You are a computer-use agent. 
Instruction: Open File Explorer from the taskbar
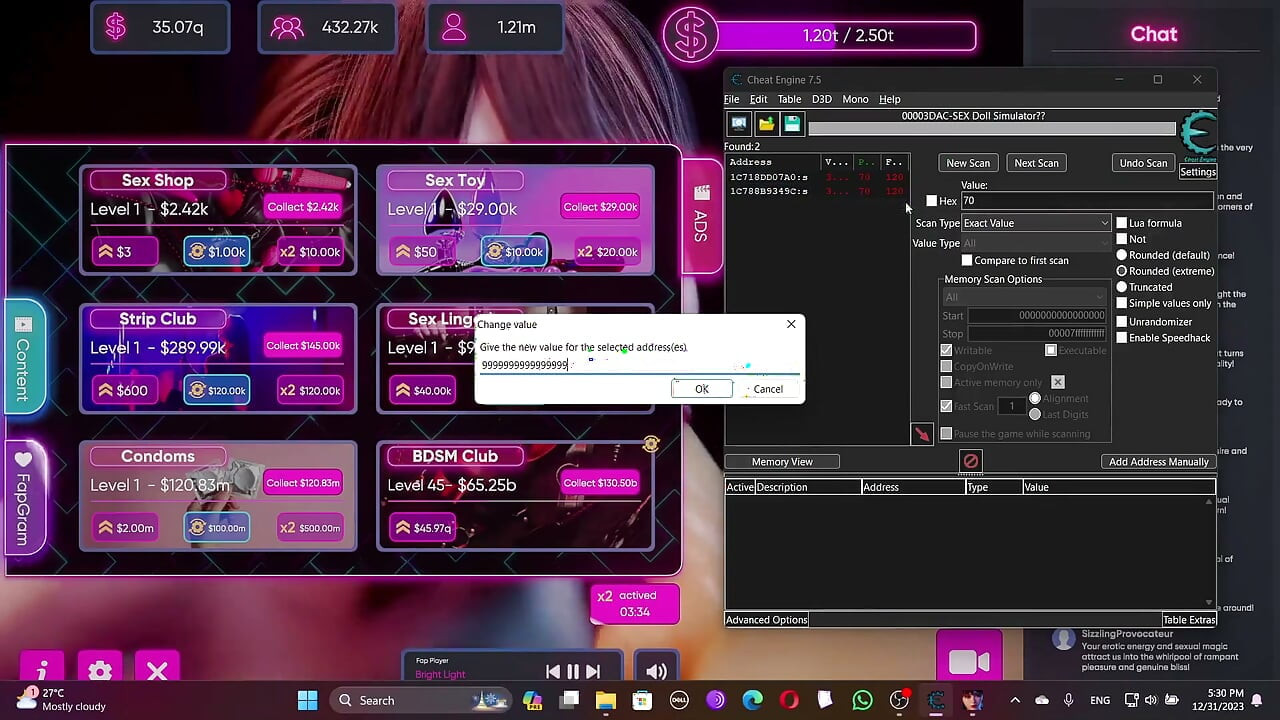pyautogui.click(x=605, y=700)
